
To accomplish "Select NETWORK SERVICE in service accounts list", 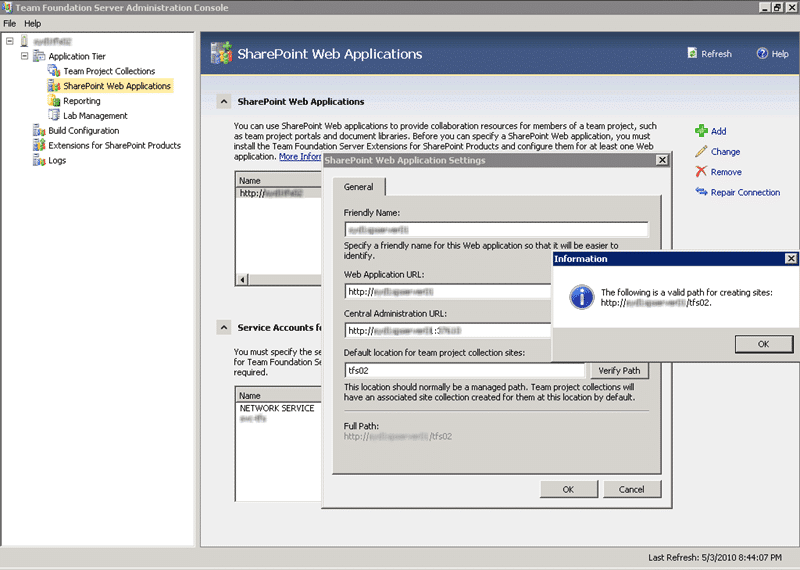I will click(x=277, y=408).
